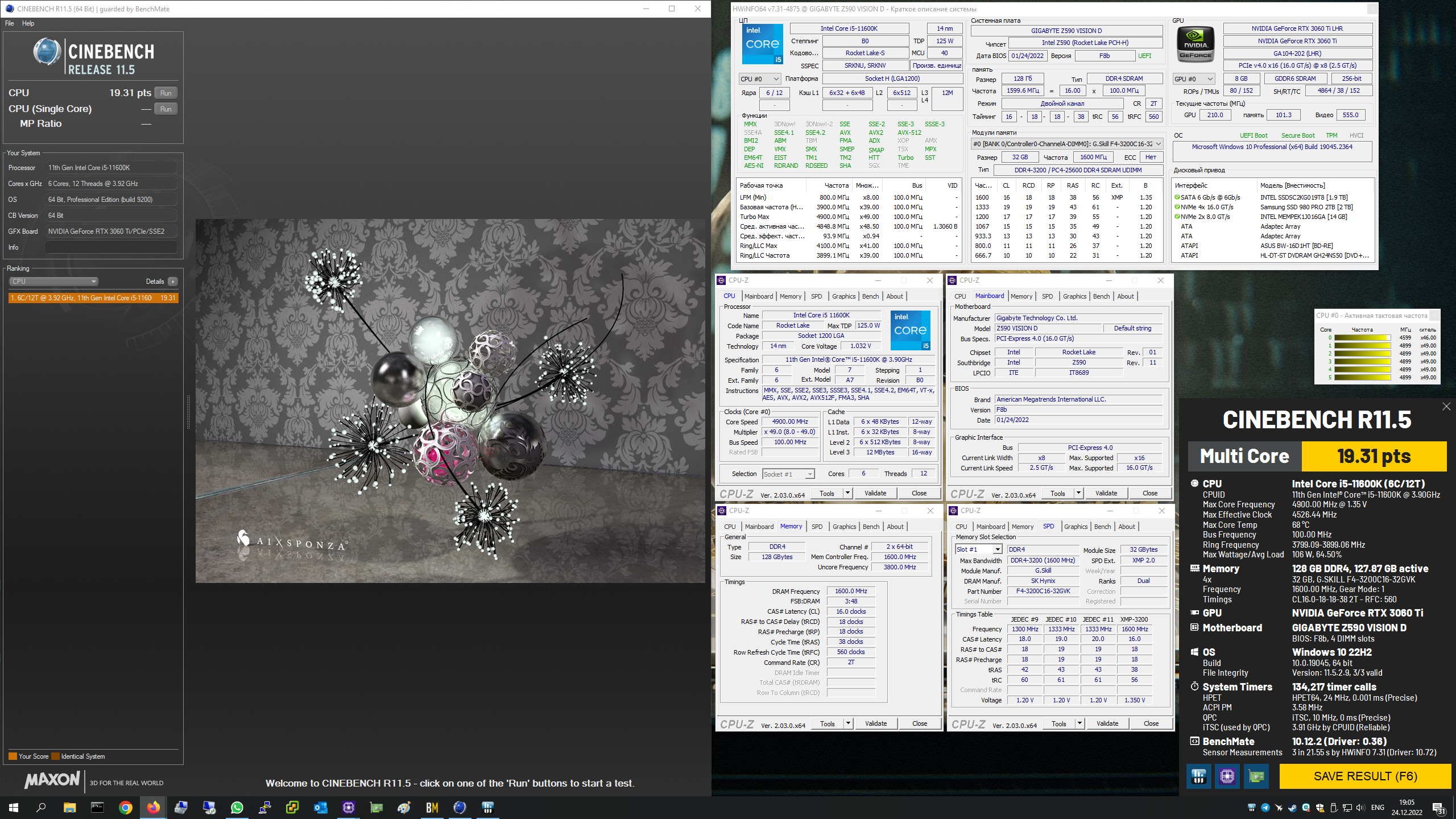Open GPU-Z from BenchMate result panel

[x=1256, y=776]
